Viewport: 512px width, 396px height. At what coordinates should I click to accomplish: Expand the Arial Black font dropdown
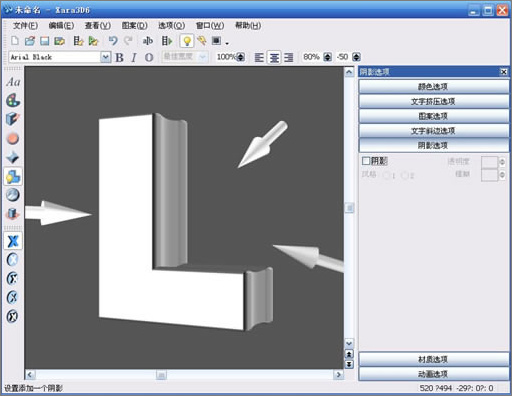coord(105,57)
